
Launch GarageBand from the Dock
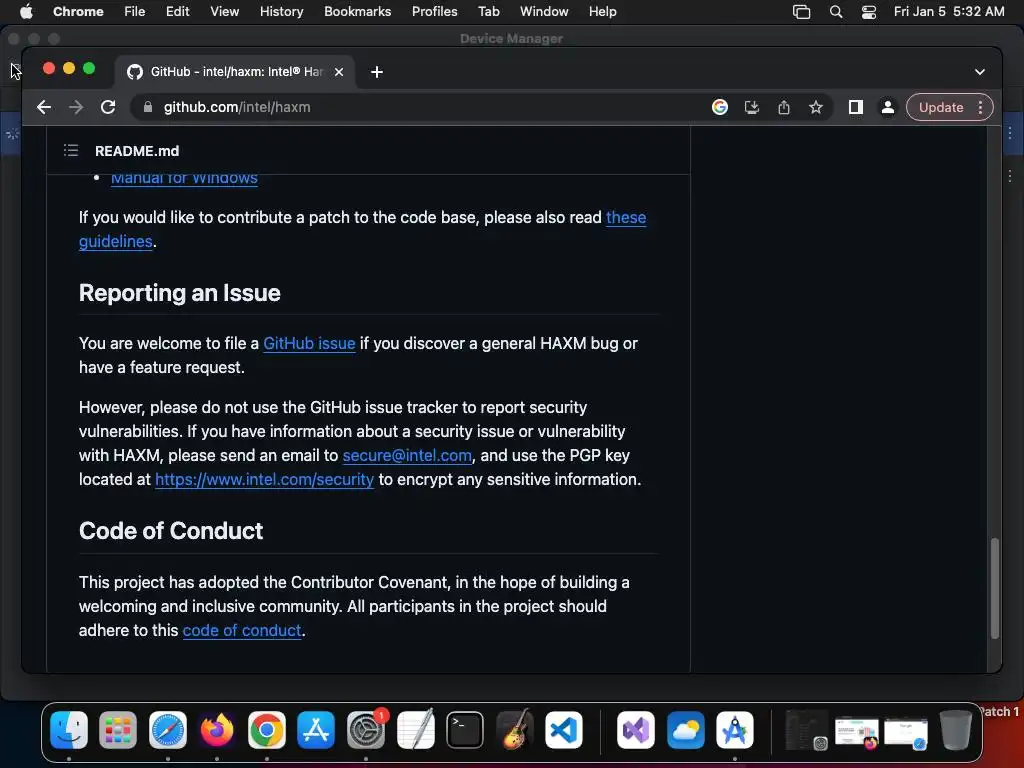tap(515, 729)
